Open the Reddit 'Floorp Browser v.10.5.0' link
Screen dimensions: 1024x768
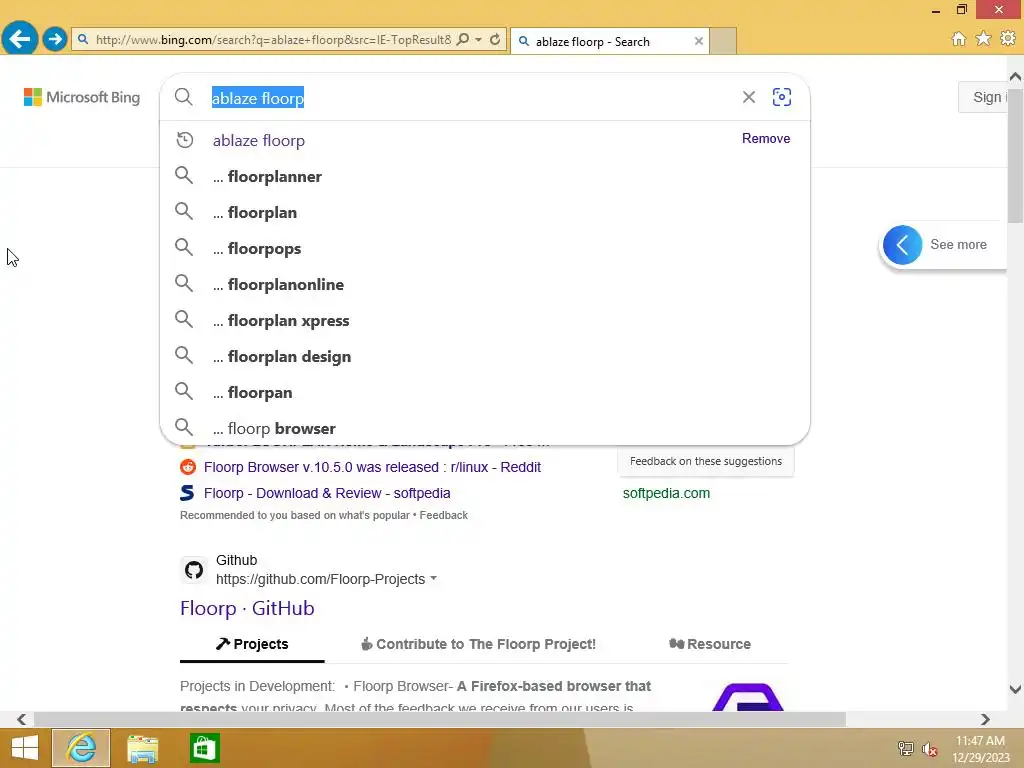click(372, 467)
